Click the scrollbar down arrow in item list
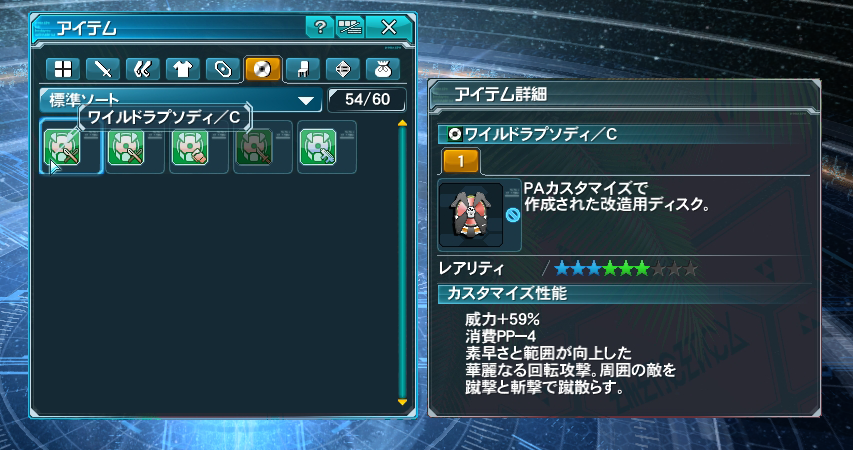Image resolution: width=853 pixels, height=450 pixels. (x=402, y=402)
